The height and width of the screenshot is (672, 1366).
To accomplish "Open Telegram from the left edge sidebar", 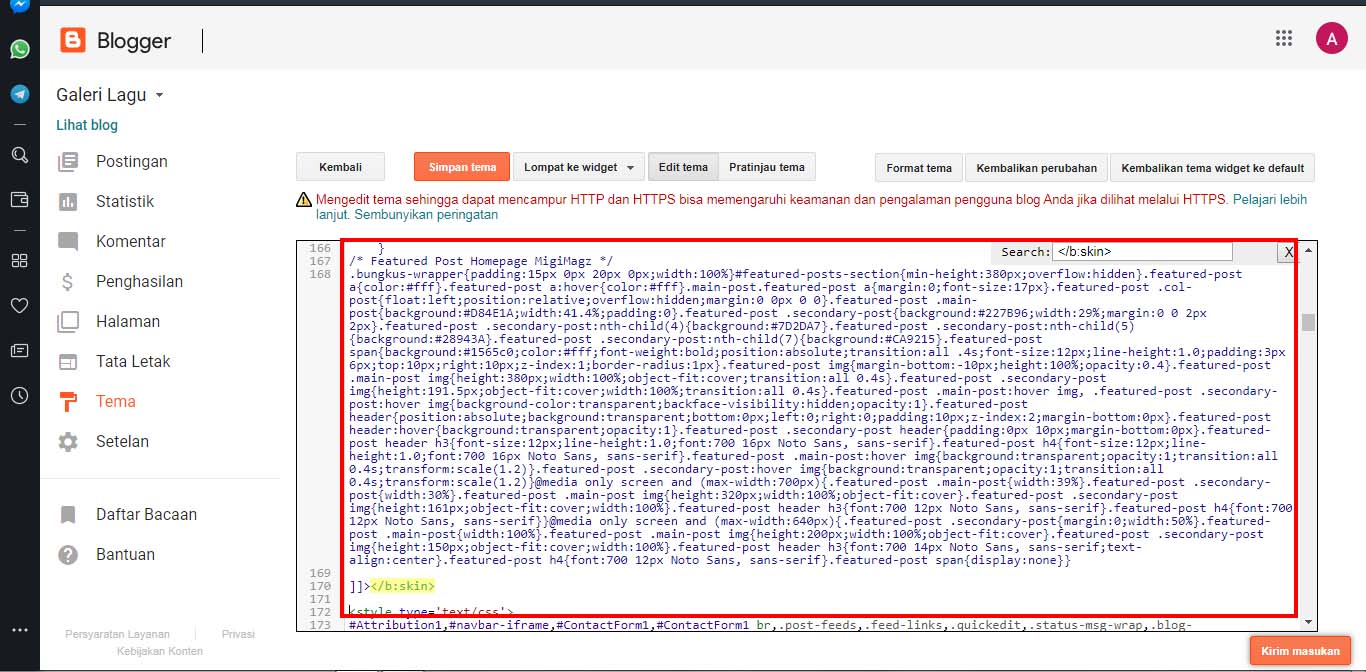I will [20, 92].
